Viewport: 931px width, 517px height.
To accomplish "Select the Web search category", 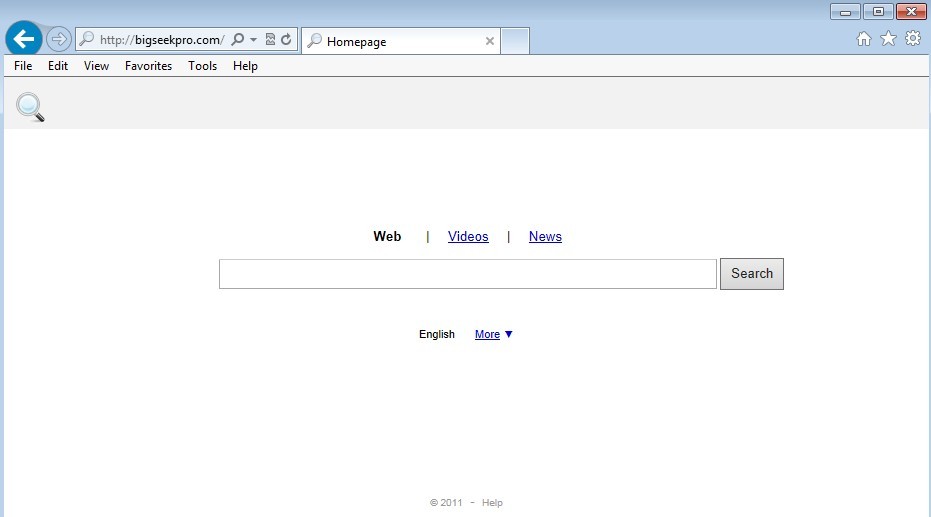I will [387, 236].
